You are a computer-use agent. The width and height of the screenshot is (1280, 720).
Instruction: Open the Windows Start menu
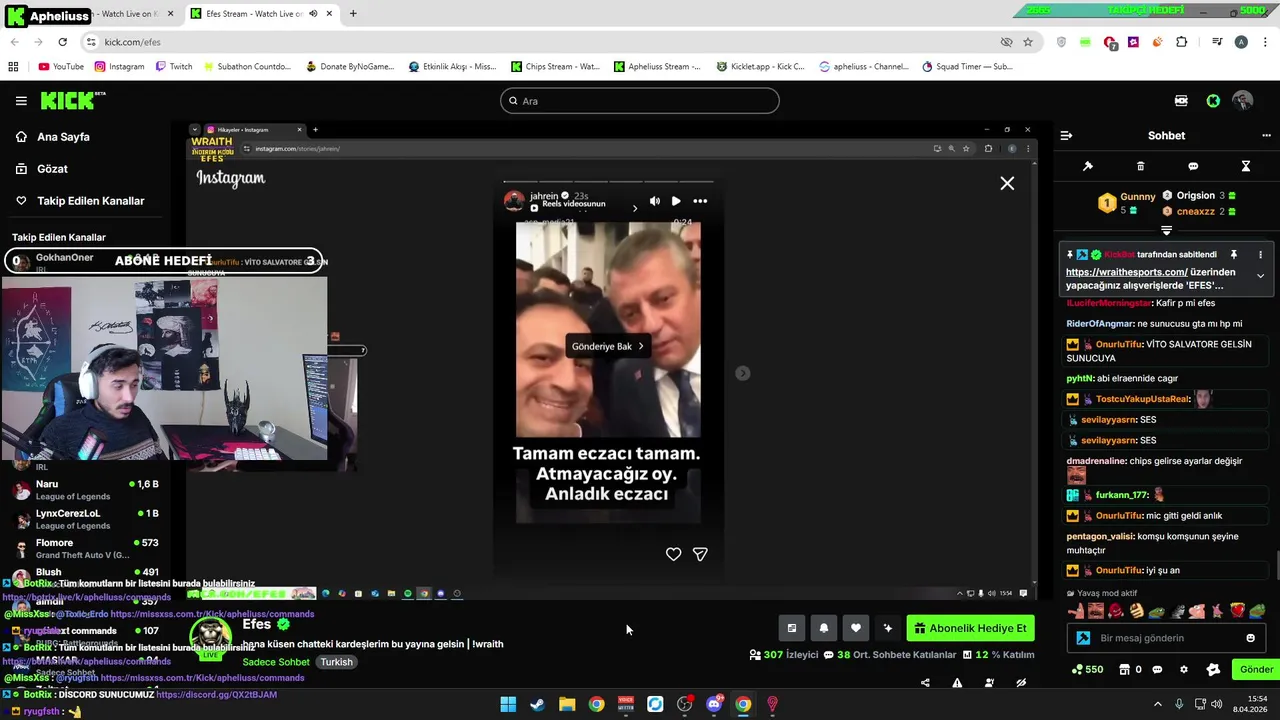click(x=508, y=704)
